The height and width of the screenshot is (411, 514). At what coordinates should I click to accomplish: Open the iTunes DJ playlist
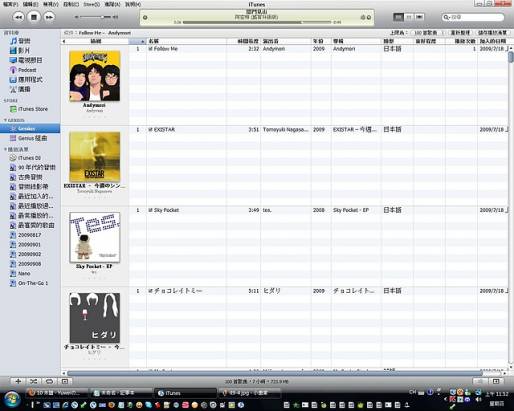[x=25, y=158]
